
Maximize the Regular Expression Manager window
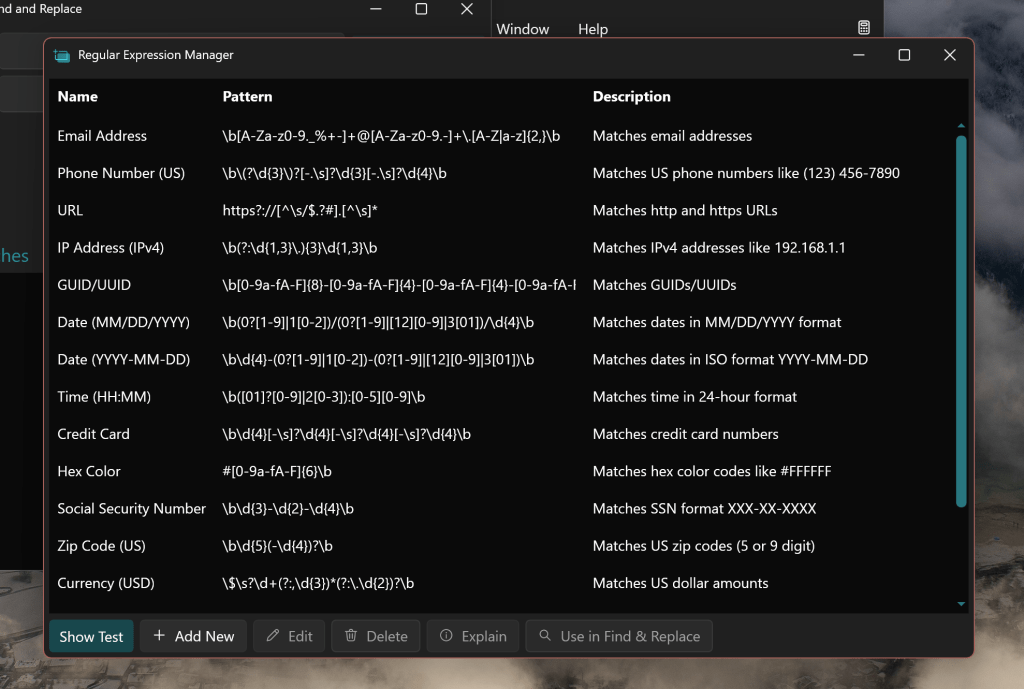click(904, 56)
